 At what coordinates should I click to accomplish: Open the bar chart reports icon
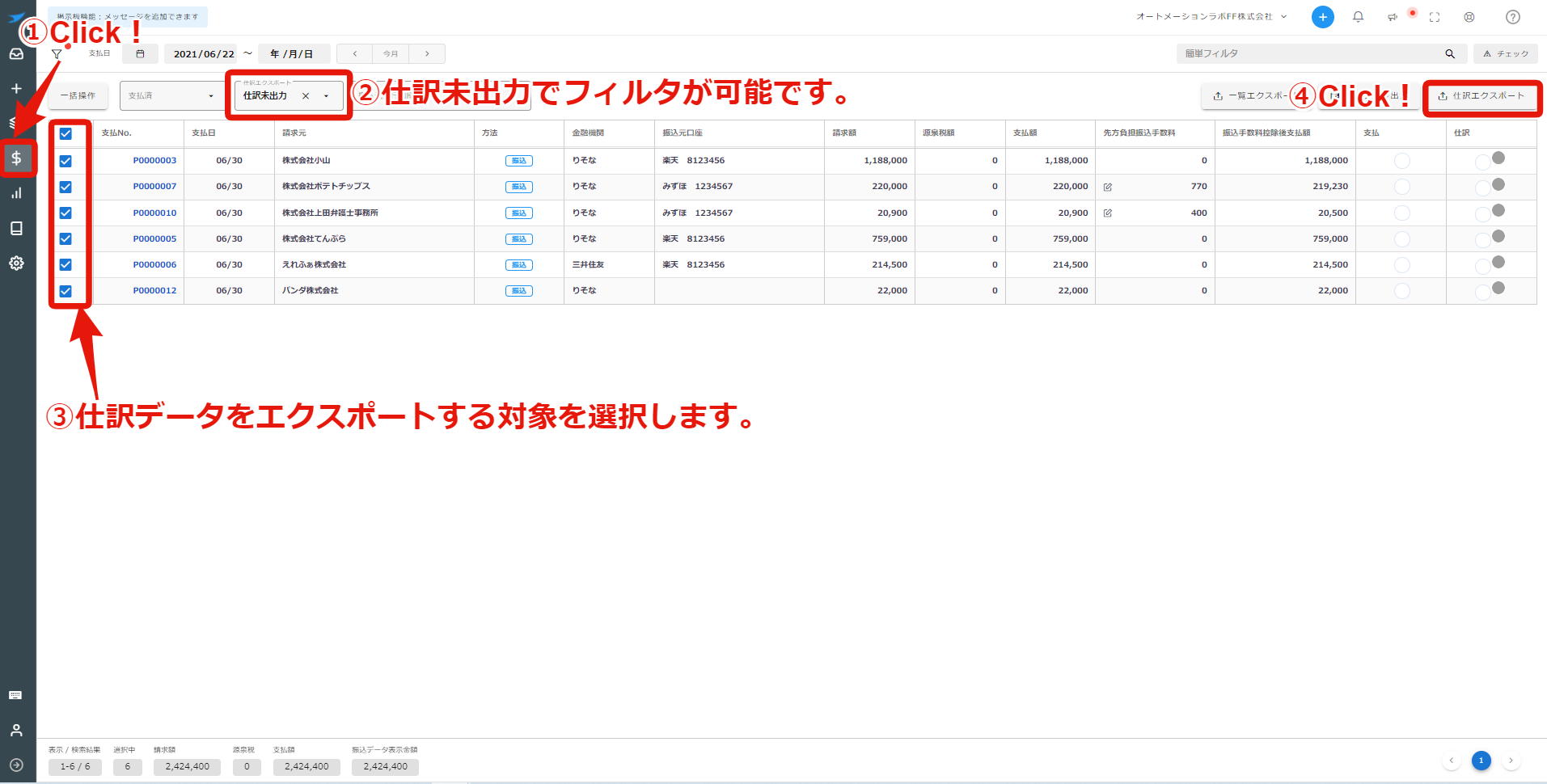[x=16, y=193]
